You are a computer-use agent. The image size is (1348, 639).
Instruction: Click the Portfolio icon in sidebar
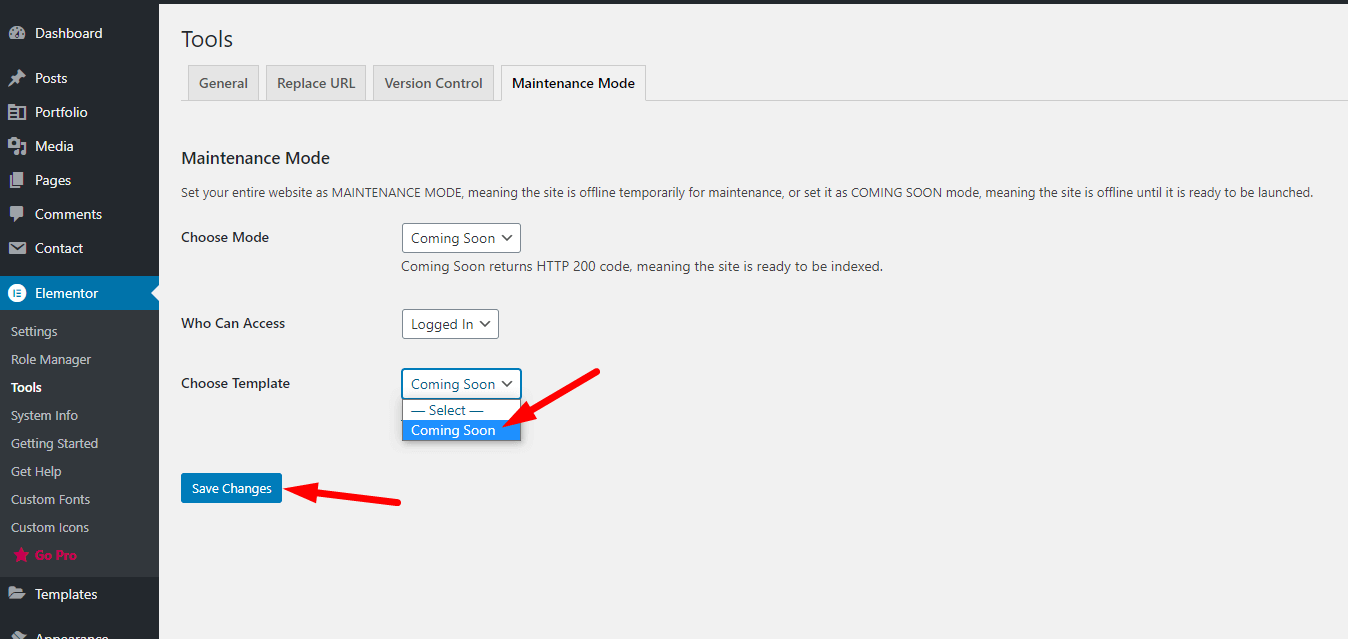click(x=17, y=112)
